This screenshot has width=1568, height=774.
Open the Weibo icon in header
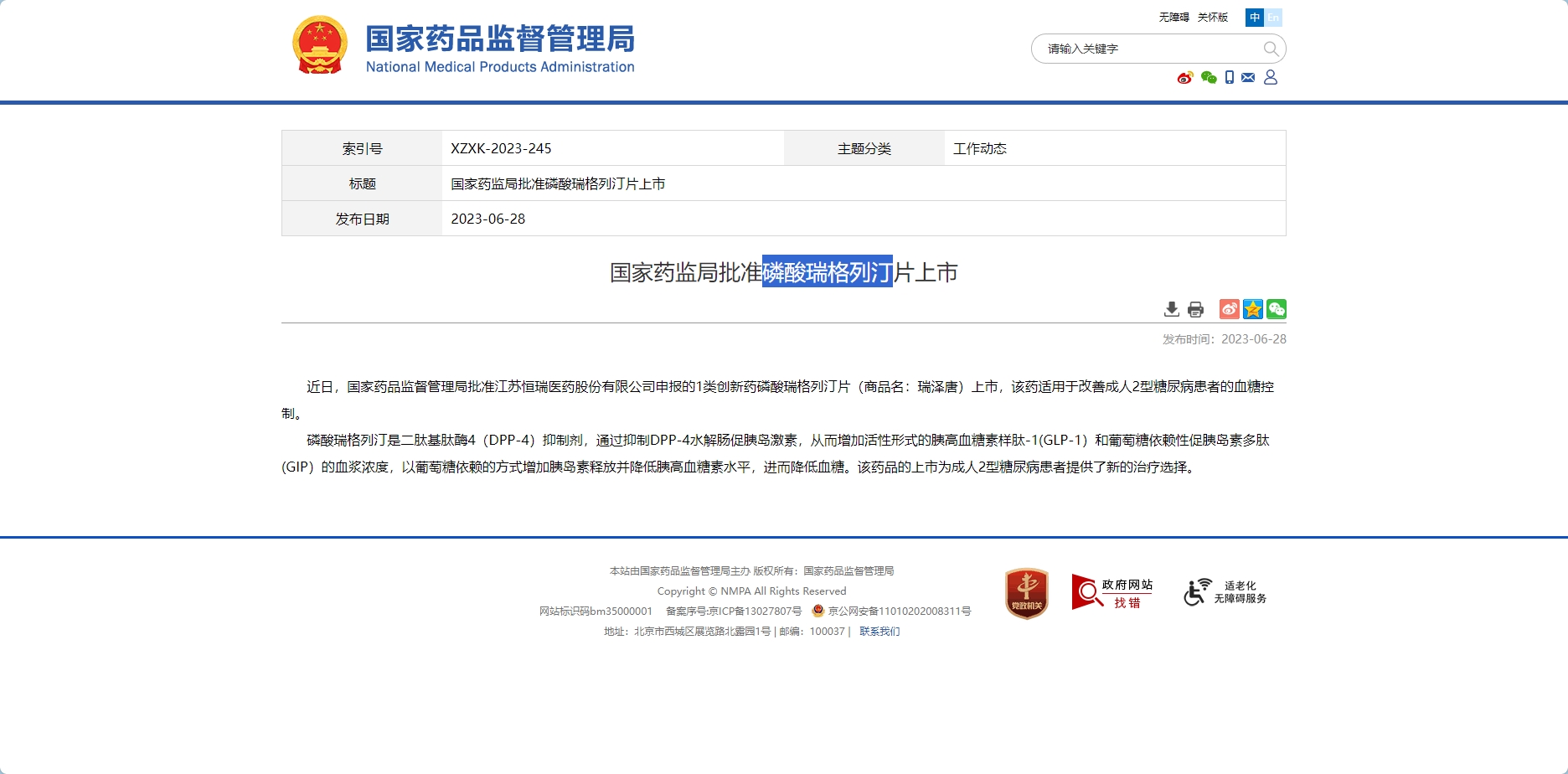(1184, 78)
